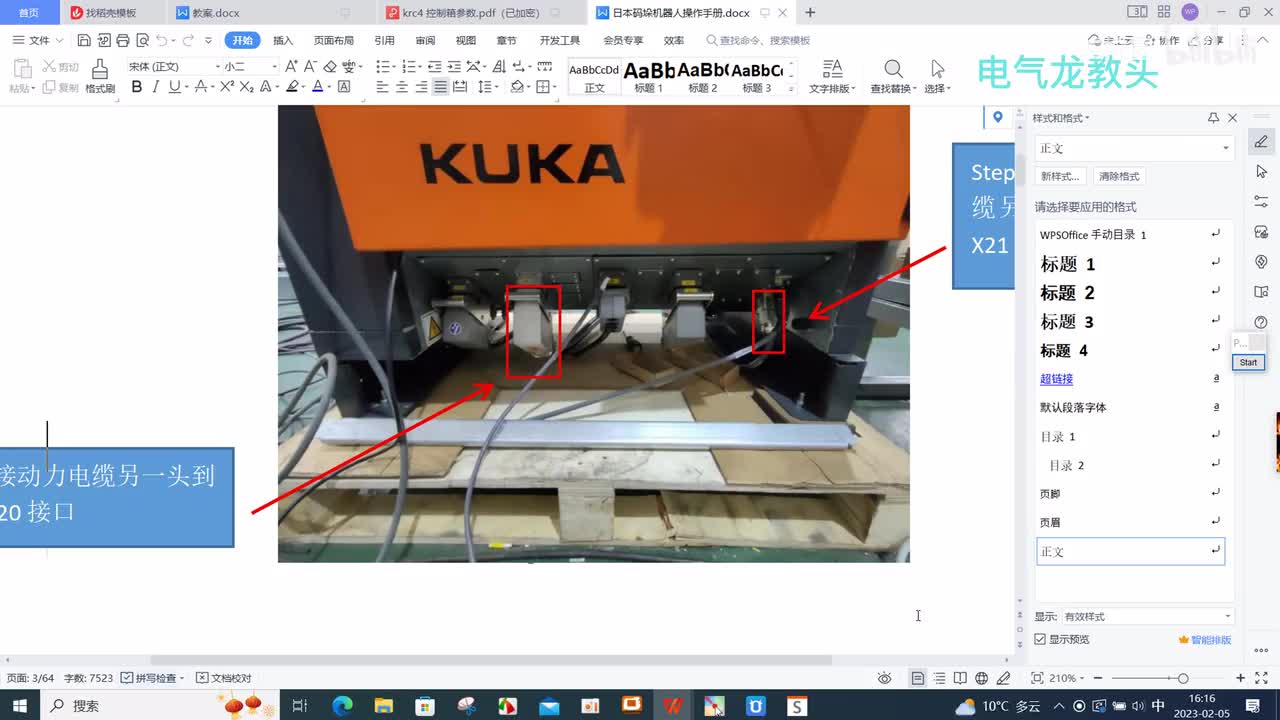
Task: Click the 新样式... button
Action: point(1060,176)
